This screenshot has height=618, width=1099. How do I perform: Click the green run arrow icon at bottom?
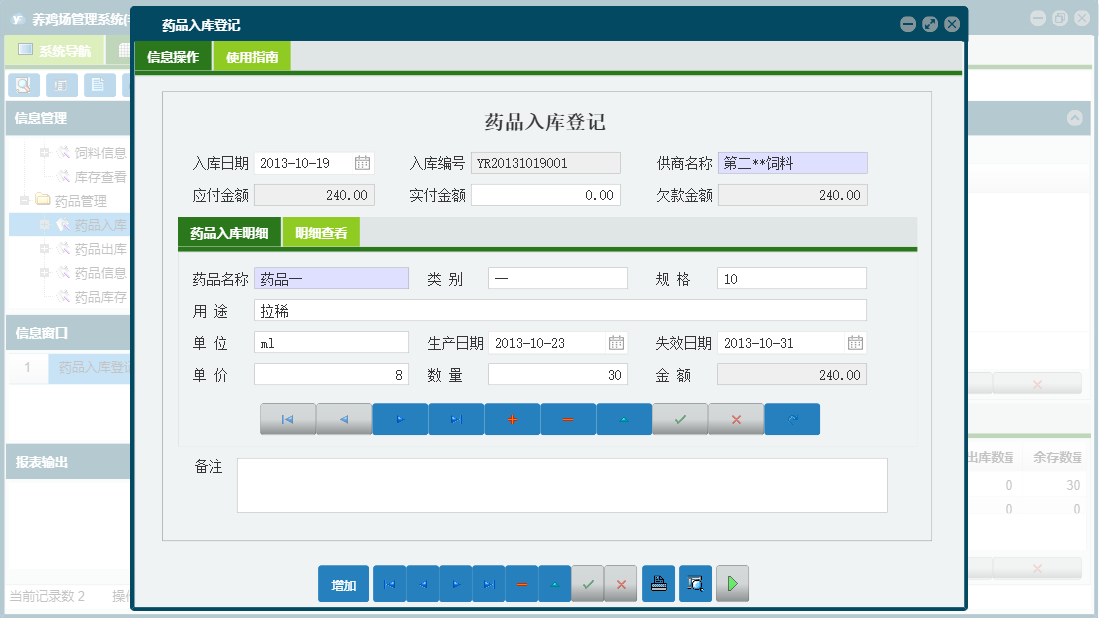[731, 583]
